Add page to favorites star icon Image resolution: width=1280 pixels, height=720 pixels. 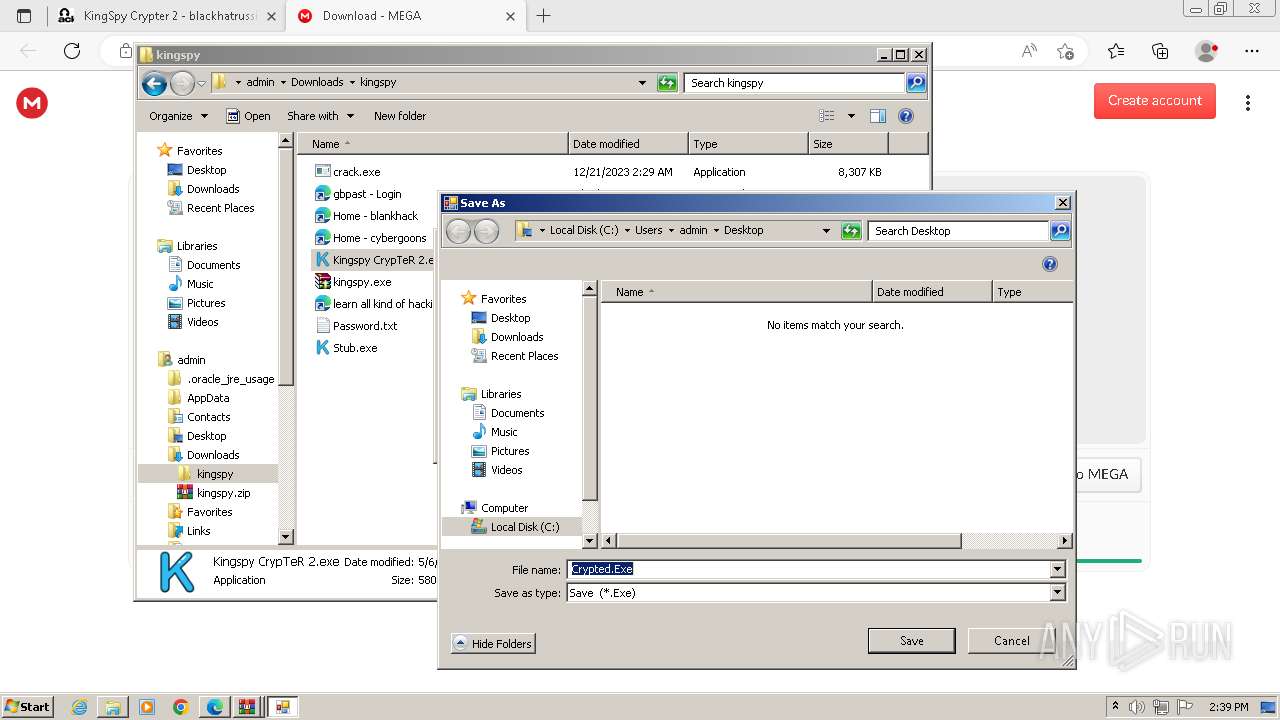1065,51
